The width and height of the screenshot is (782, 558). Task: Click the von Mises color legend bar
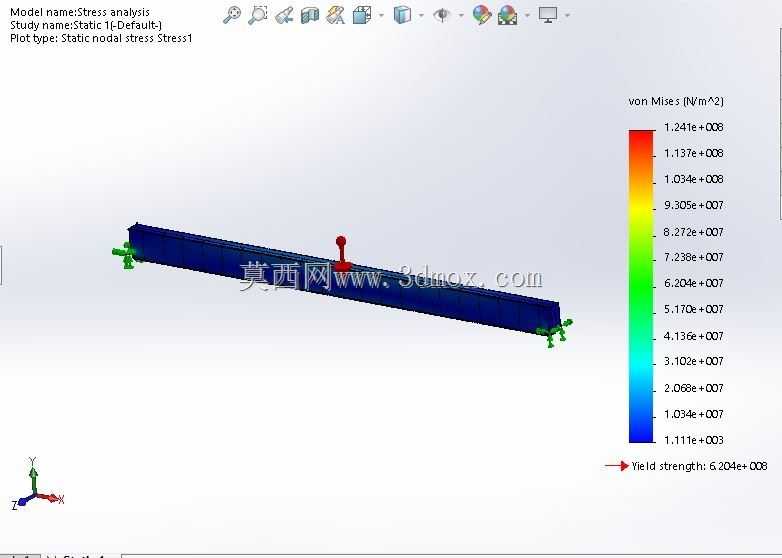(x=641, y=286)
